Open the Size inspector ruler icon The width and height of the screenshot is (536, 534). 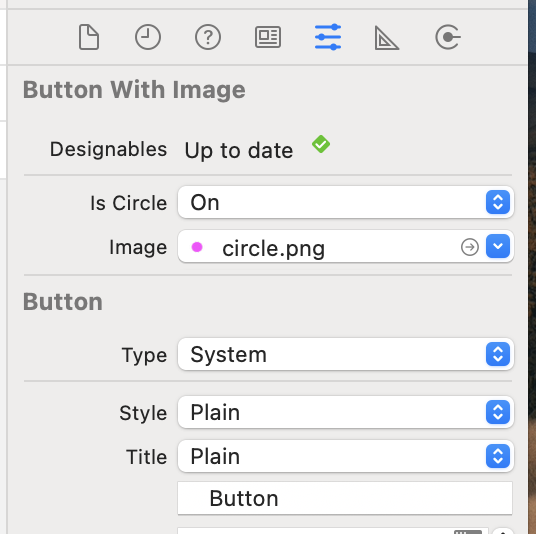pyautogui.click(x=386, y=38)
